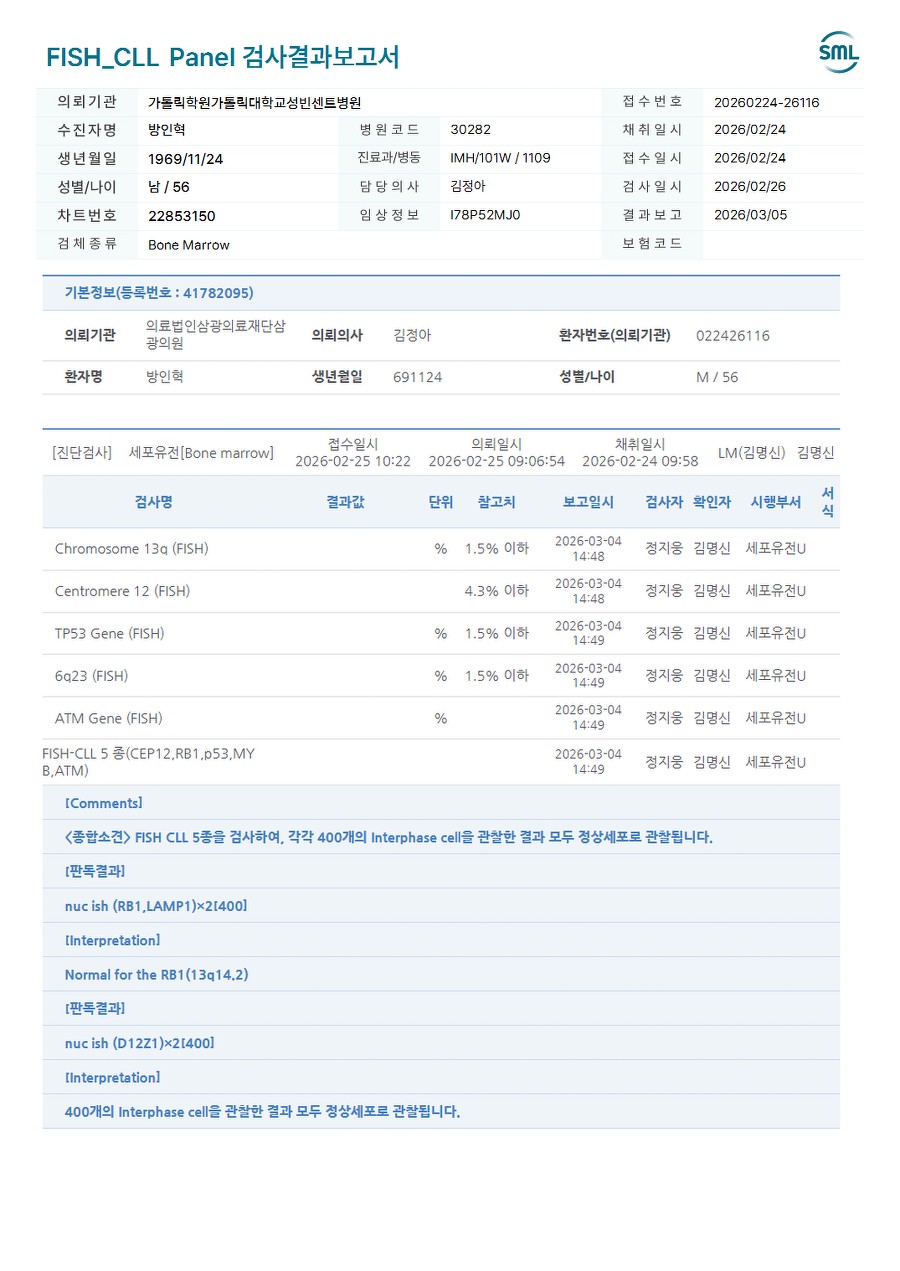The height and width of the screenshot is (1271, 900).
Task: Select reference value 1.5% 이하 in TP53 row
Action: click(x=497, y=633)
